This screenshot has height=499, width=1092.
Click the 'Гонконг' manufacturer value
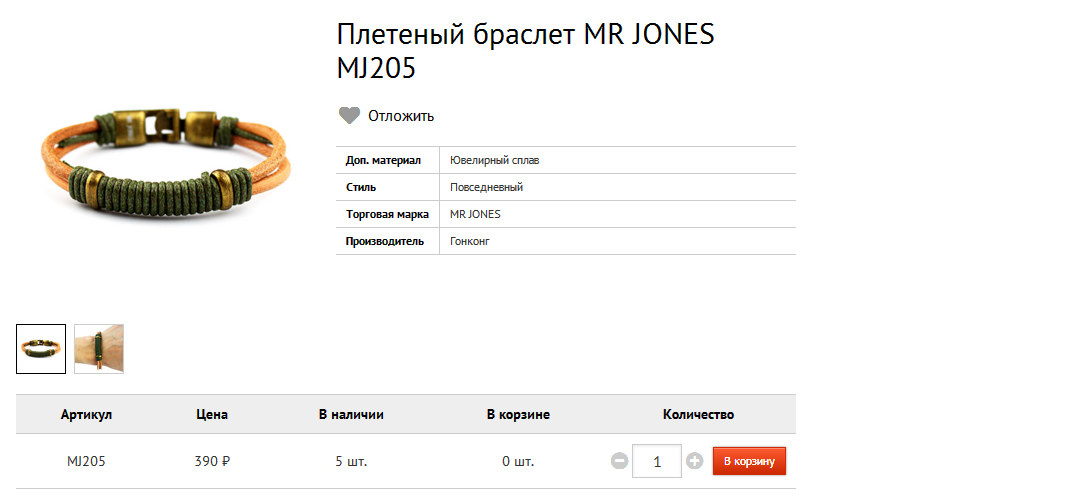[x=470, y=241]
